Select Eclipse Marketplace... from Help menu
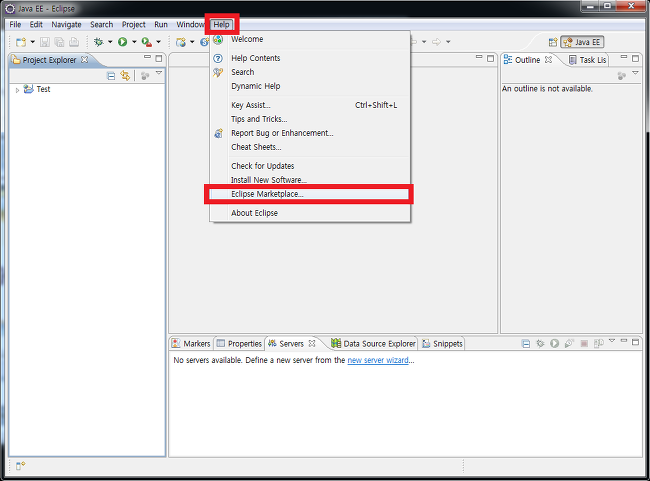650x481 pixels. [x=310, y=194]
